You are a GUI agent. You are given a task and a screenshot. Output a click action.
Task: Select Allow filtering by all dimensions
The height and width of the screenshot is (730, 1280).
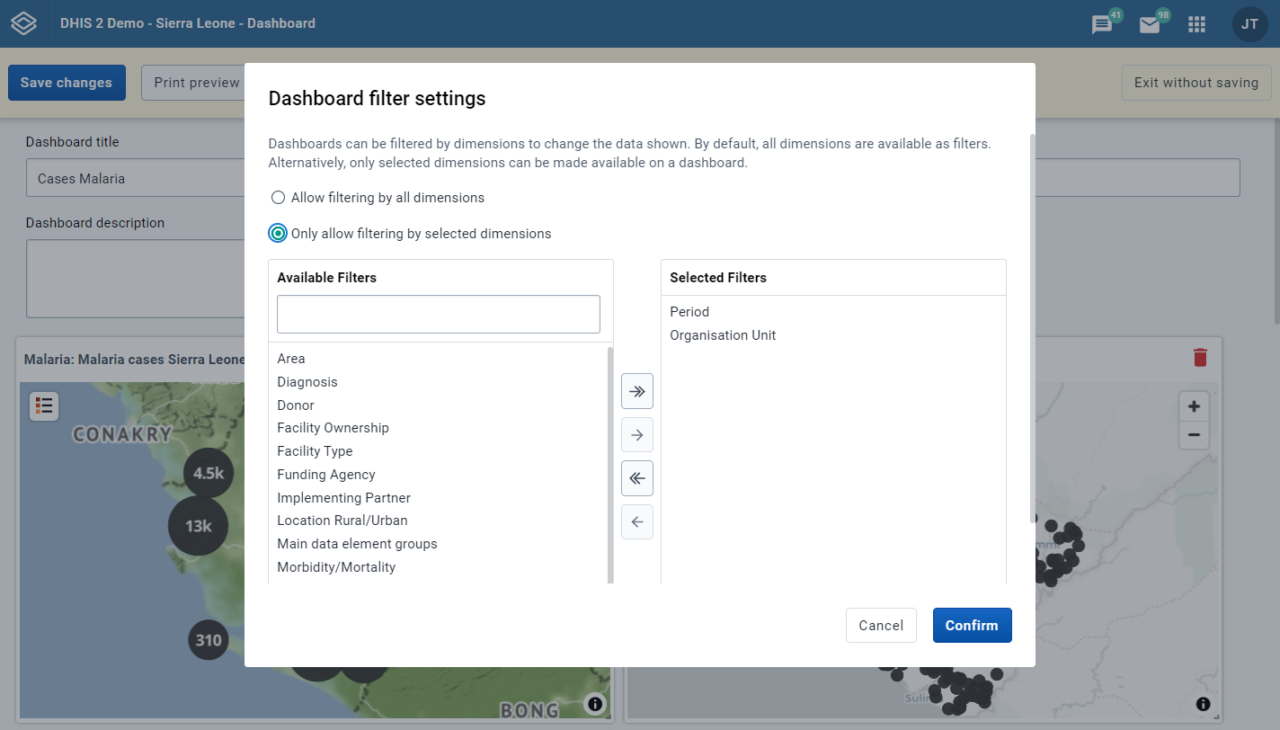point(278,197)
